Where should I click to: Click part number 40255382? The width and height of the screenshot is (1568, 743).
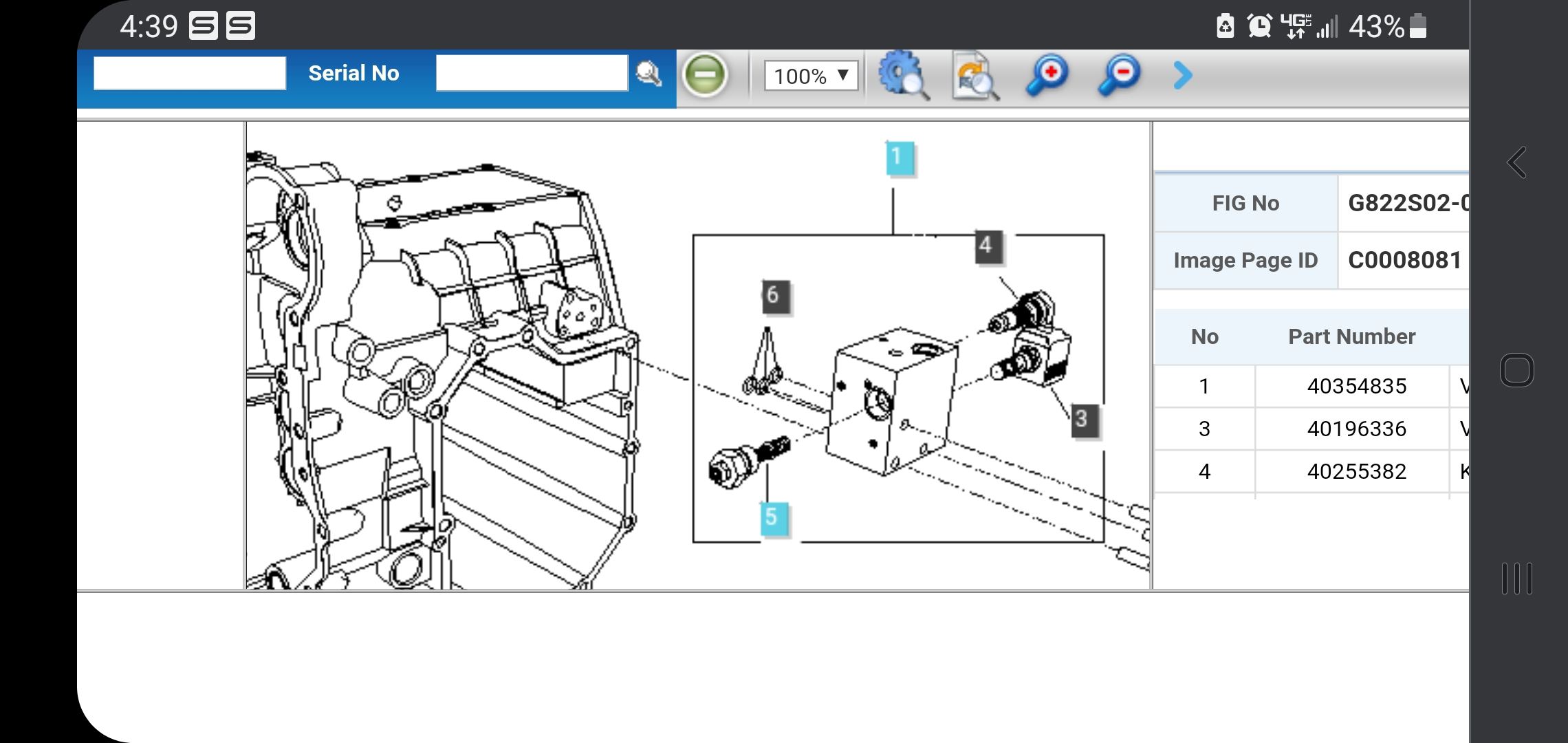point(1356,471)
